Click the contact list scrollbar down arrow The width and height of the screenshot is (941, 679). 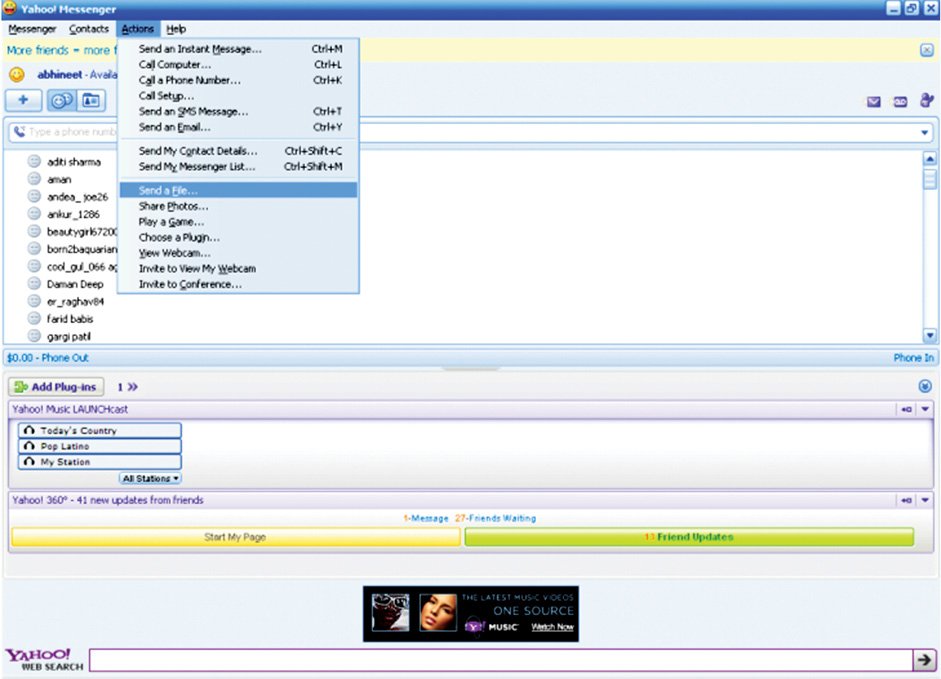(x=930, y=336)
